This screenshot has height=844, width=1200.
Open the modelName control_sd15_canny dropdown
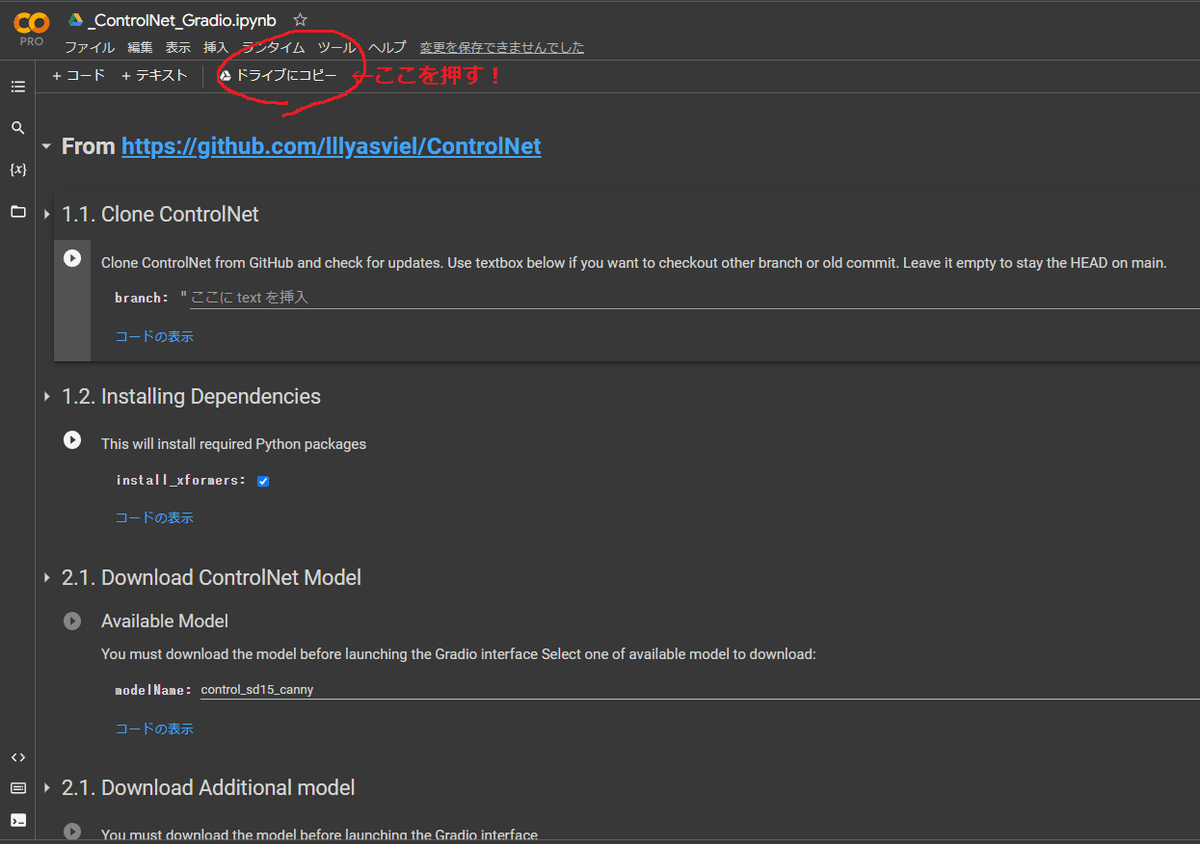pos(698,690)
